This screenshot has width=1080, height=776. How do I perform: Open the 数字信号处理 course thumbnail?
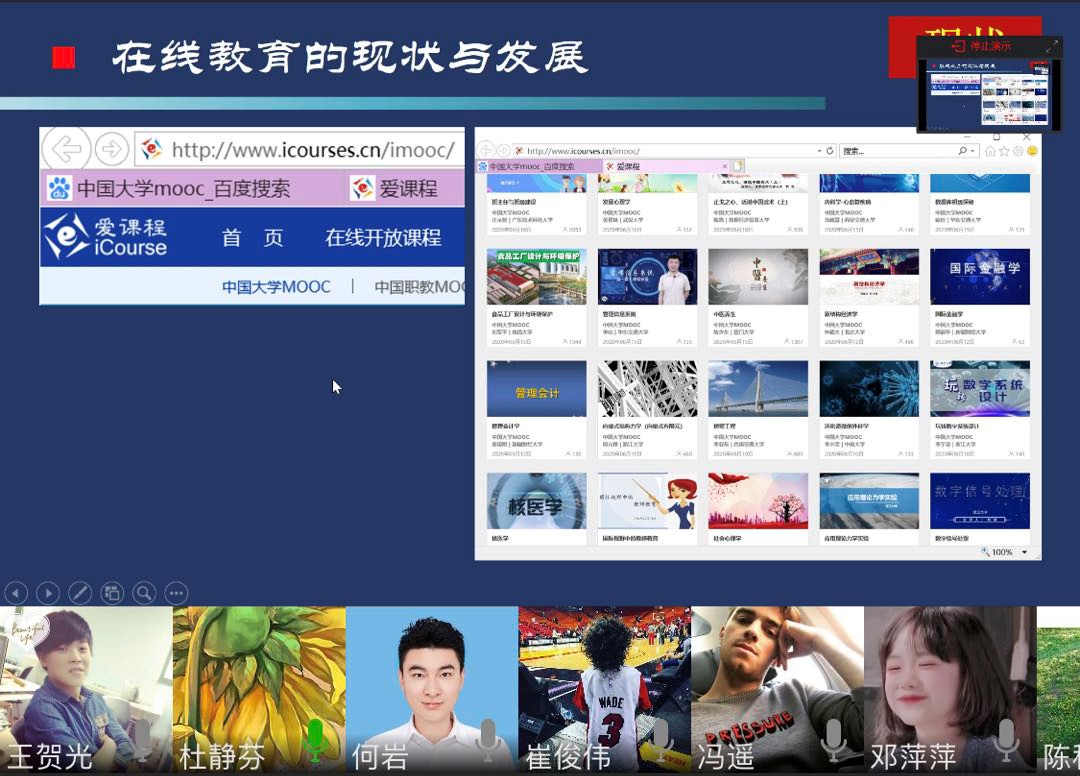pos(980,501)
